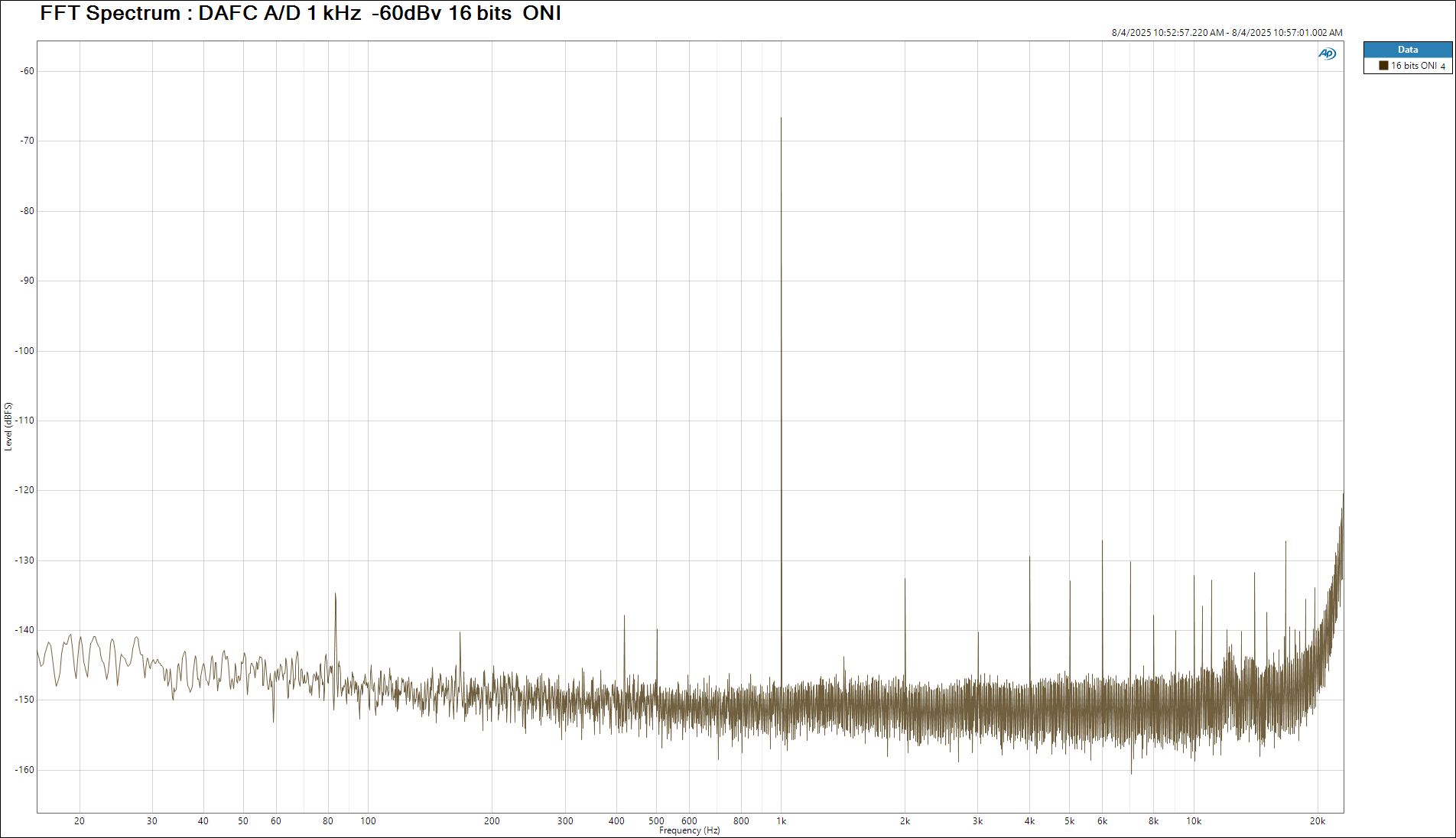
Task: Click the '20k' frequency axis label
Action: pos(1318,821)
